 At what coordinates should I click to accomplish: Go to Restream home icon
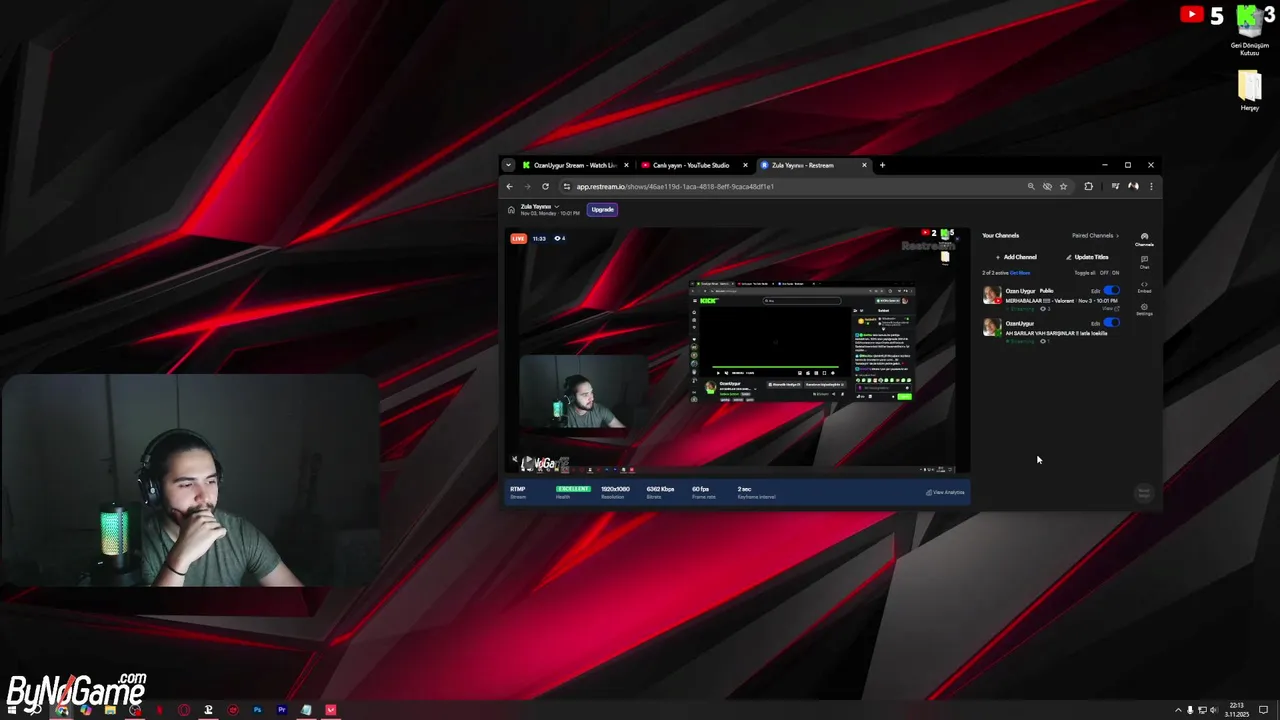[x=511, y=210]
